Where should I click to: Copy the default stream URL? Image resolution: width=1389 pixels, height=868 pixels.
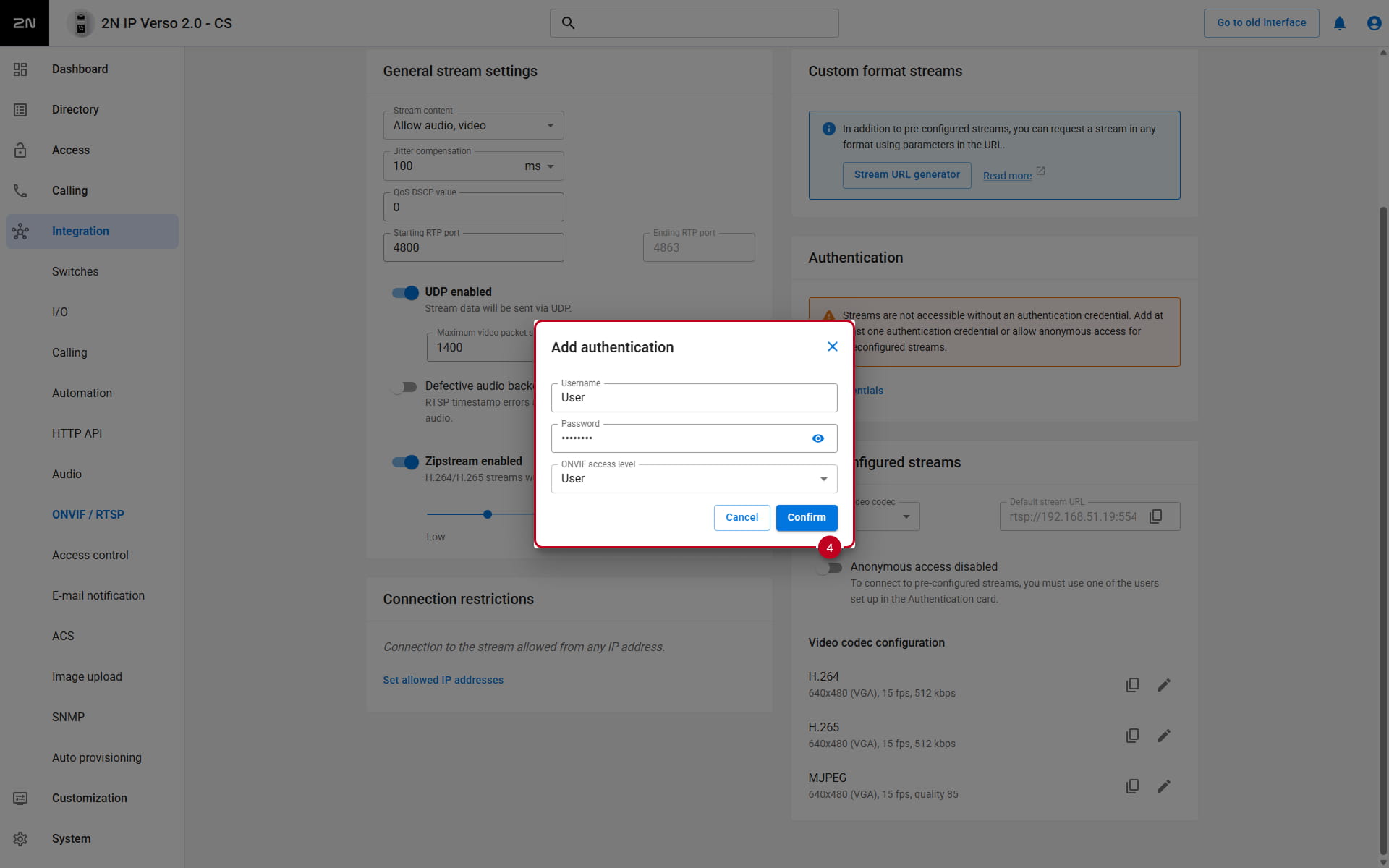pyautogui.click(x=1156, y=516)
